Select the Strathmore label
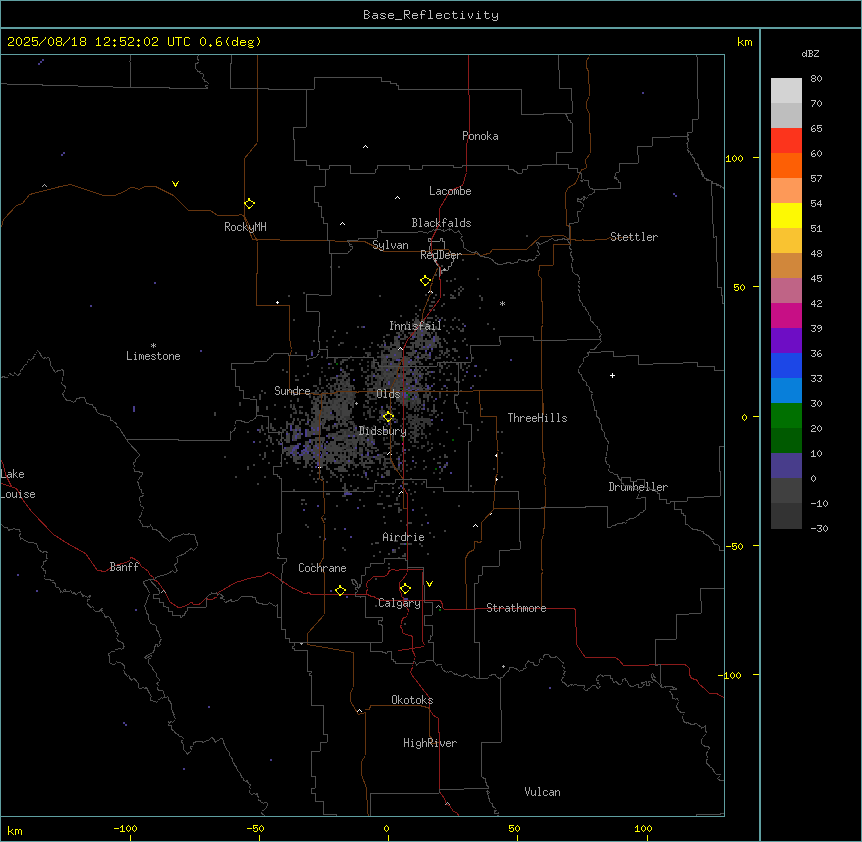This screenshot has height=842, width=862. [516, 608]
